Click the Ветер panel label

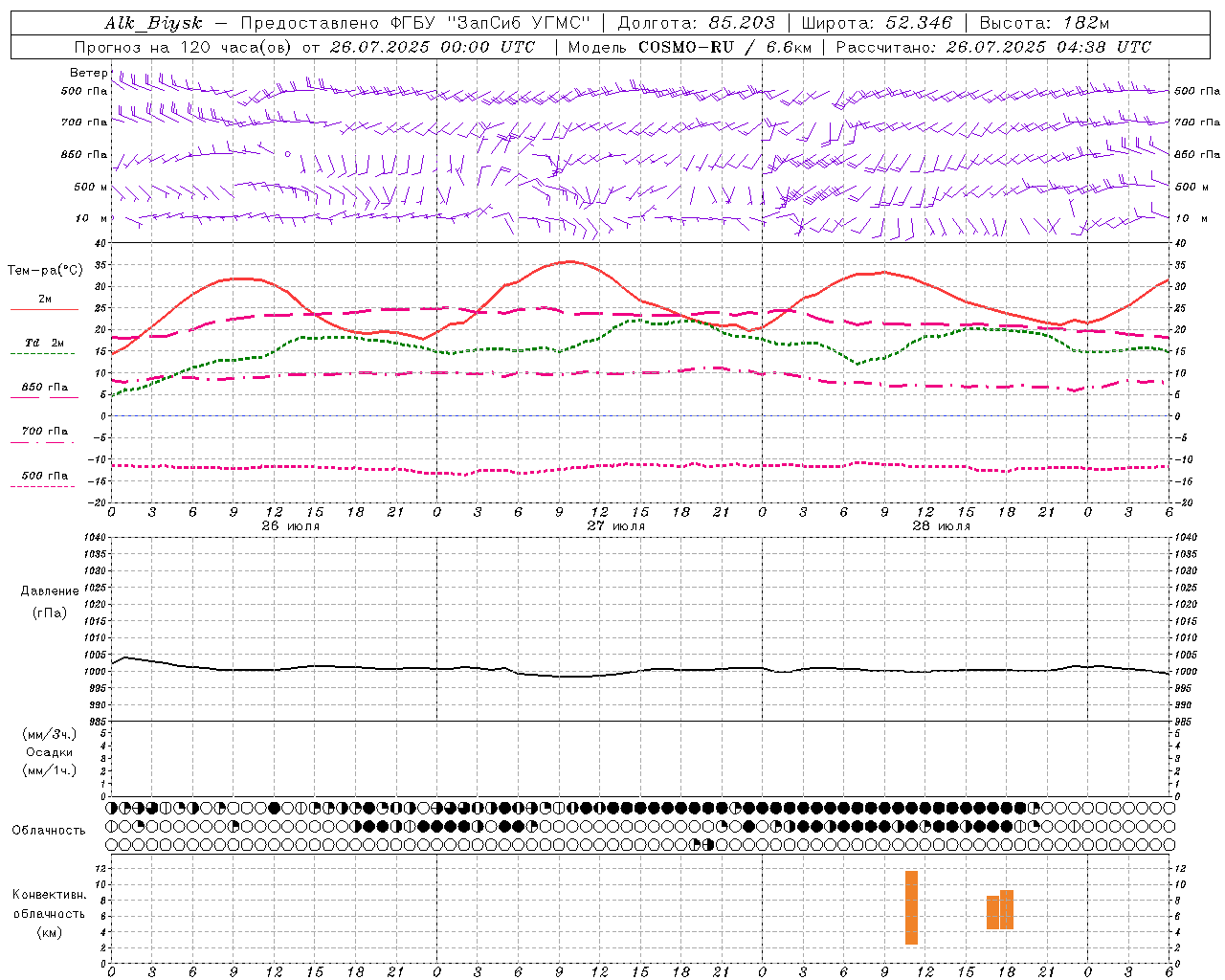click(89, 73)
